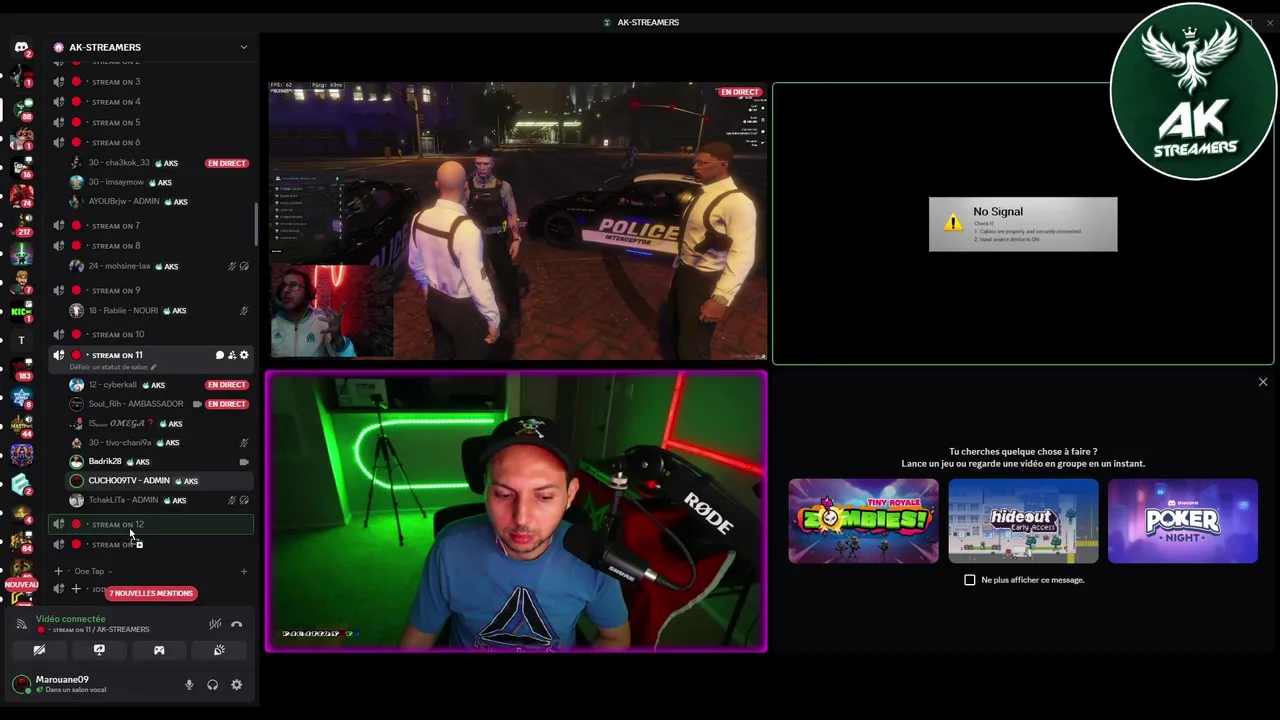The height and width of the screenshot is (720, 1280).
Task: Turn on camera in voice panel
Action: click(x=39, y=650)
